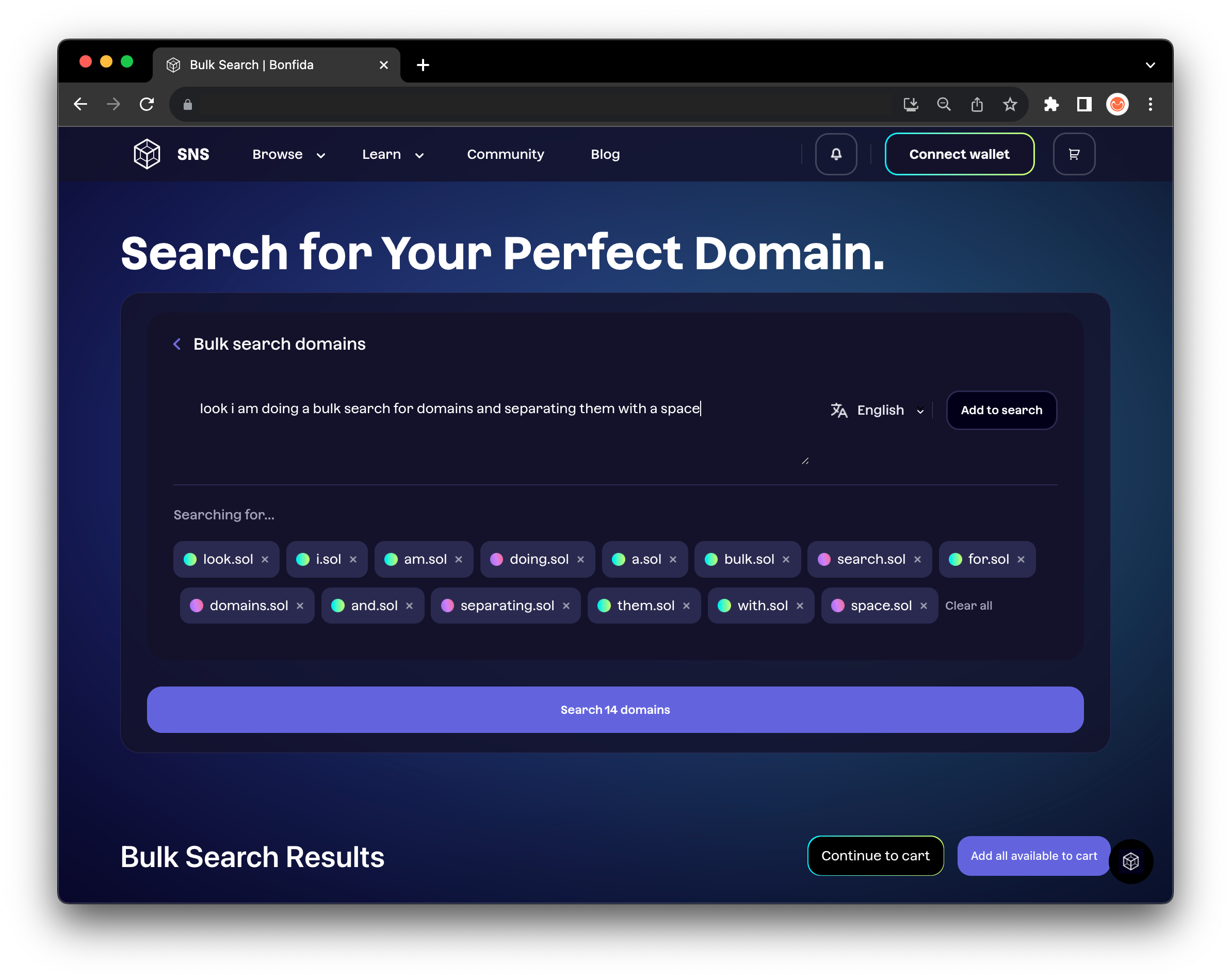The width and height of the screenshot is (1231, 980).
Task: Expand the Learn dropdown menu
Action: tap(393, 155)
